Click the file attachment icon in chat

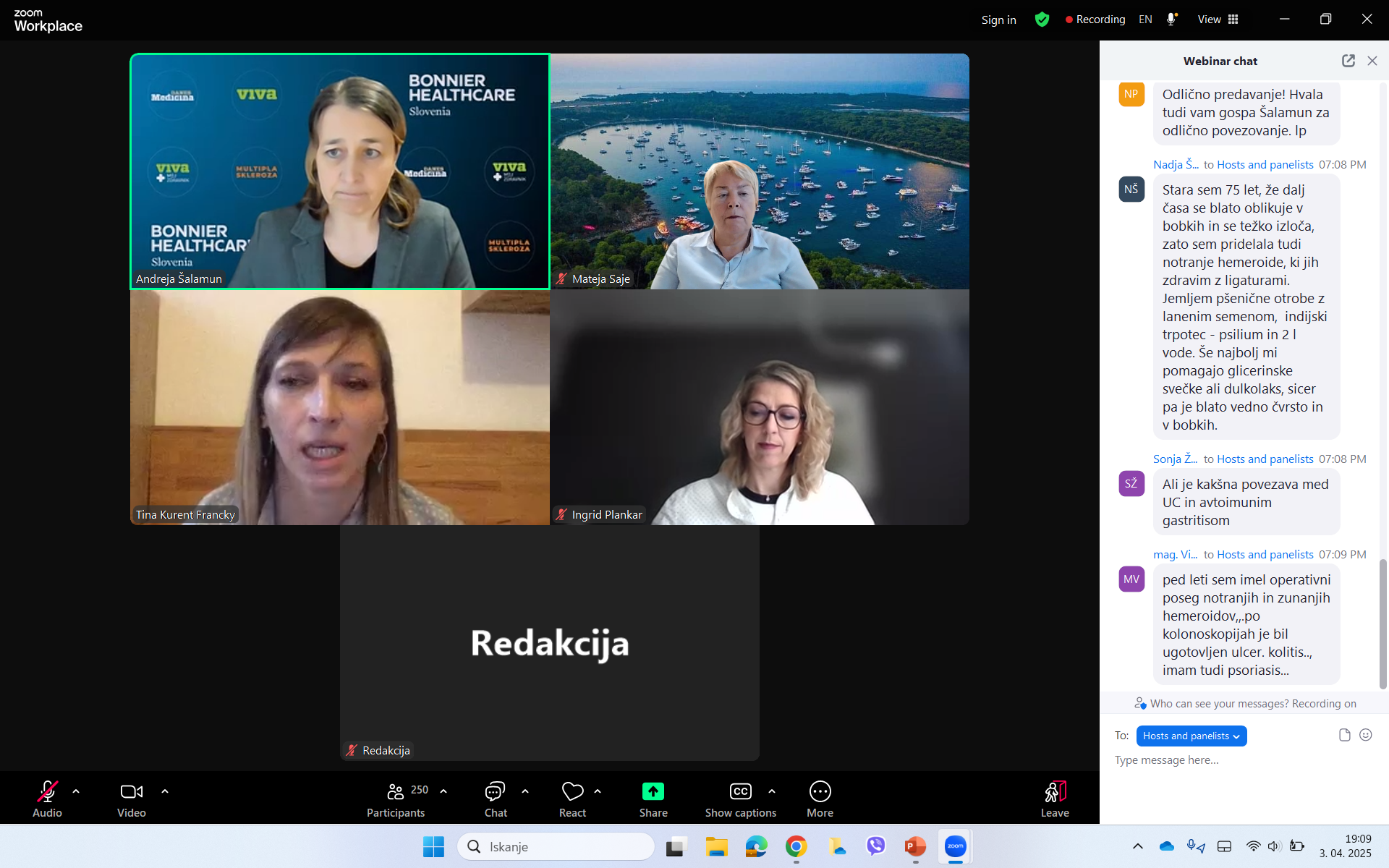pyautogui.click(x=1344, y=735)
